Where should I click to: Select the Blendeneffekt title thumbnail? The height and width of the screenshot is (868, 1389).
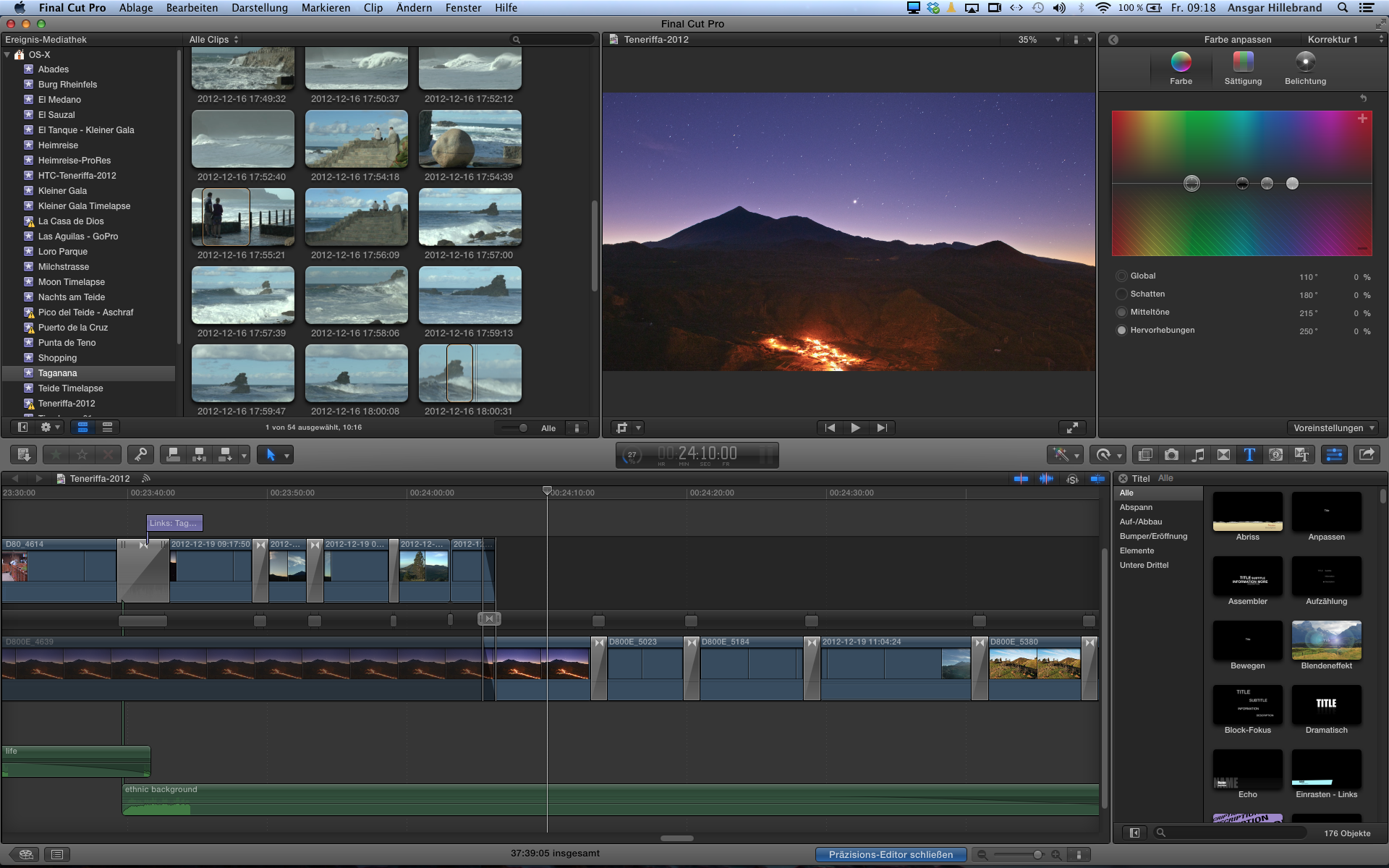pos(1326,640)
